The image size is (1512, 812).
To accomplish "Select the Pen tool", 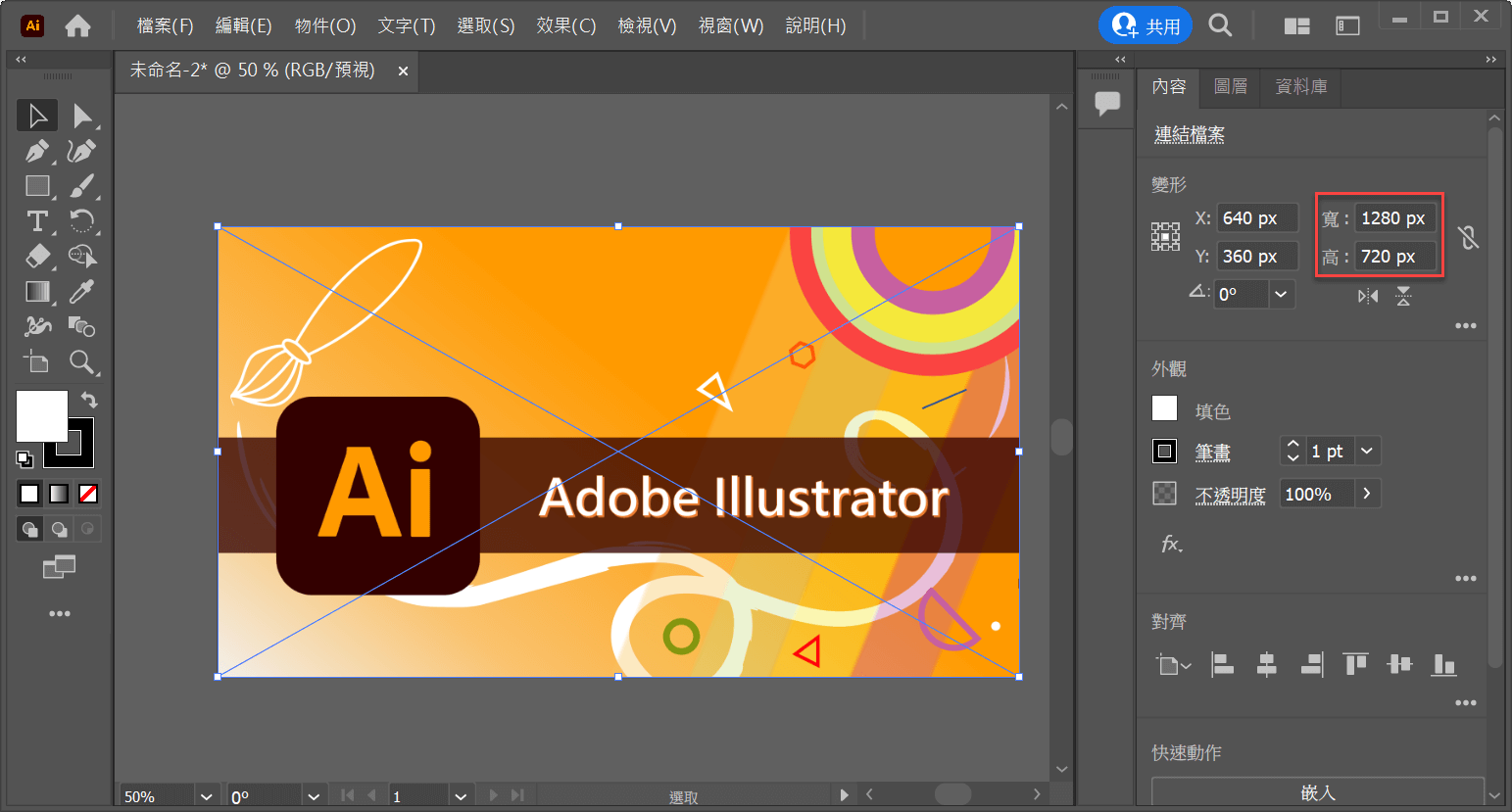I will [x=37, y=151].
